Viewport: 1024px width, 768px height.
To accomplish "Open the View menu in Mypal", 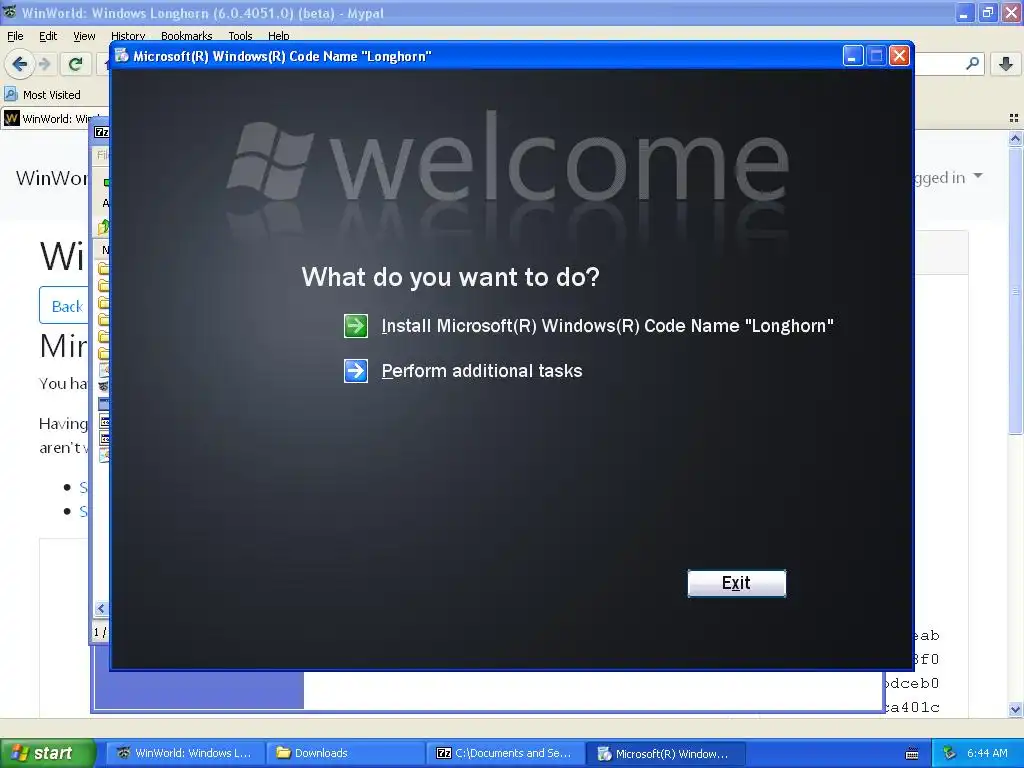I will click(x=84, y=36).
